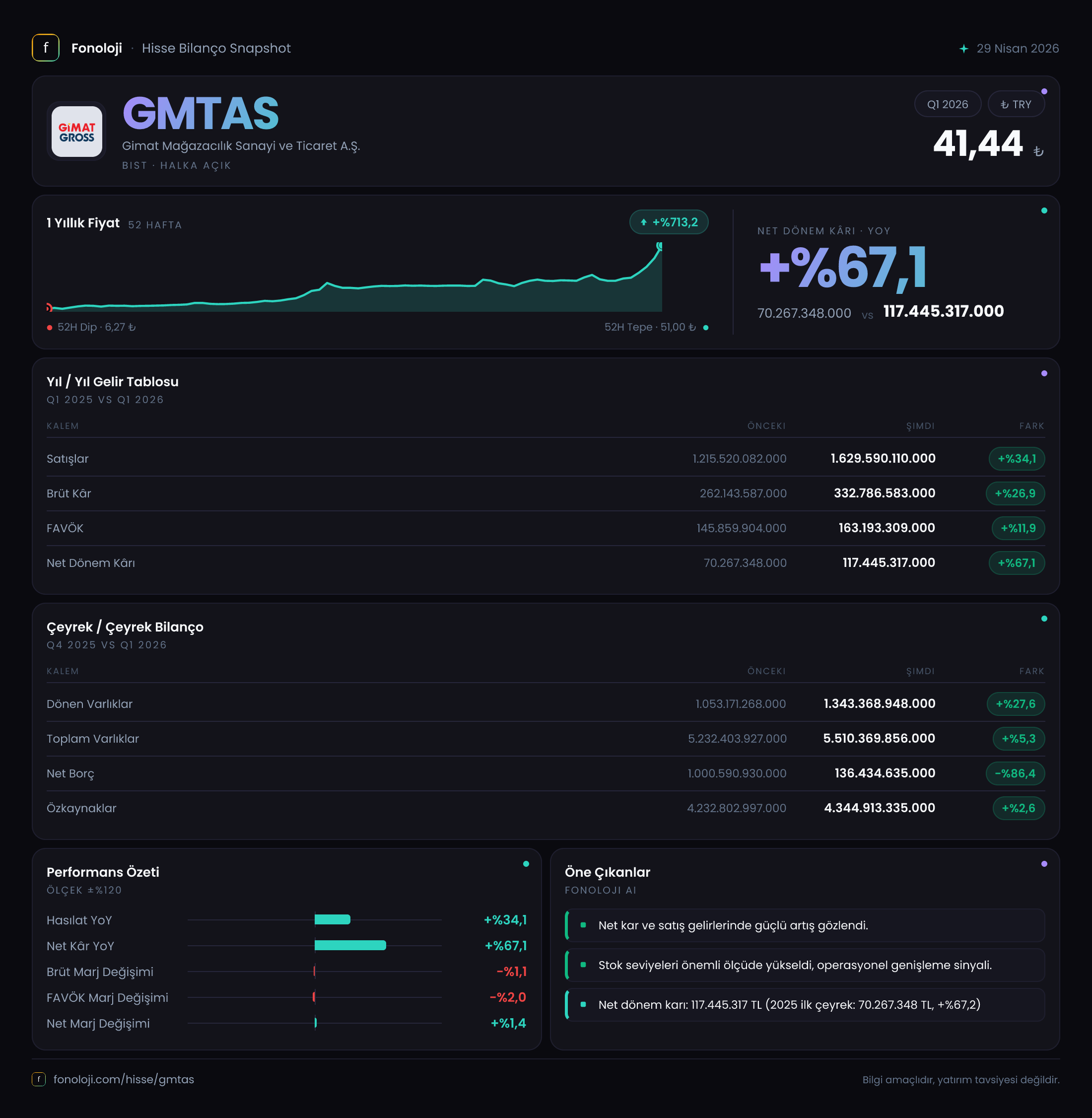Click the purple dot on Gelir Tablosu card
The image size is (1092, 1118).
coord(1044,373)
